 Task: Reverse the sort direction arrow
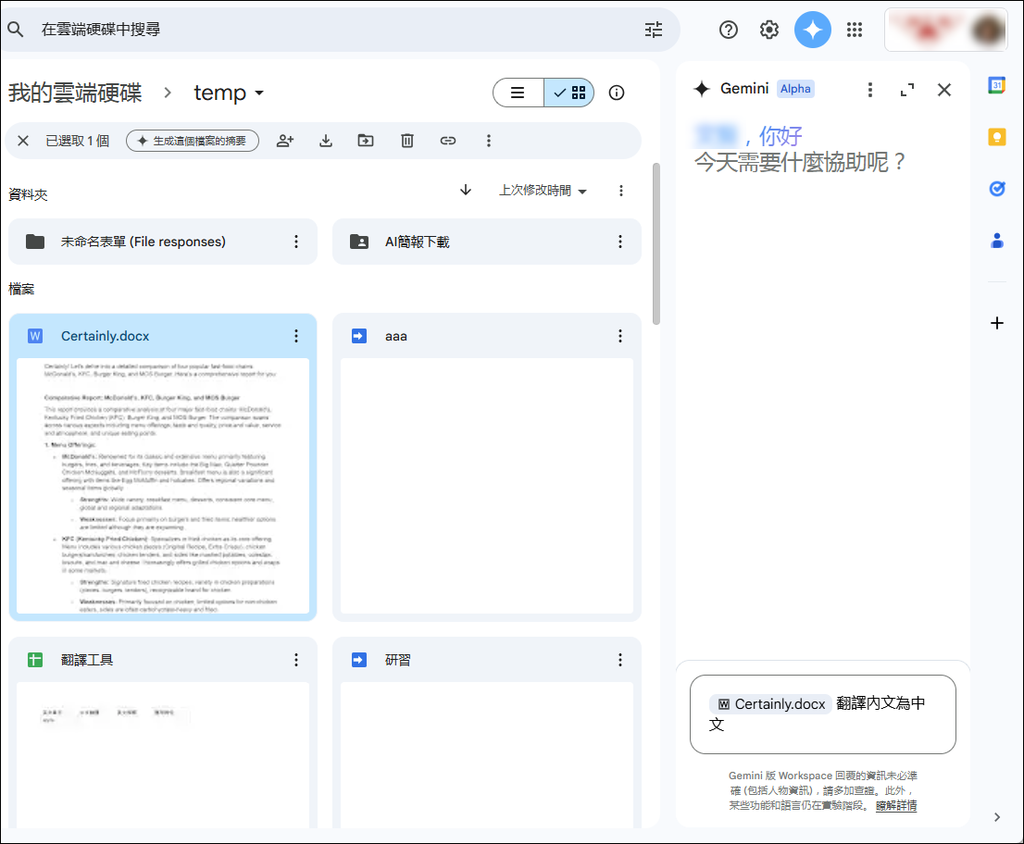466,190
